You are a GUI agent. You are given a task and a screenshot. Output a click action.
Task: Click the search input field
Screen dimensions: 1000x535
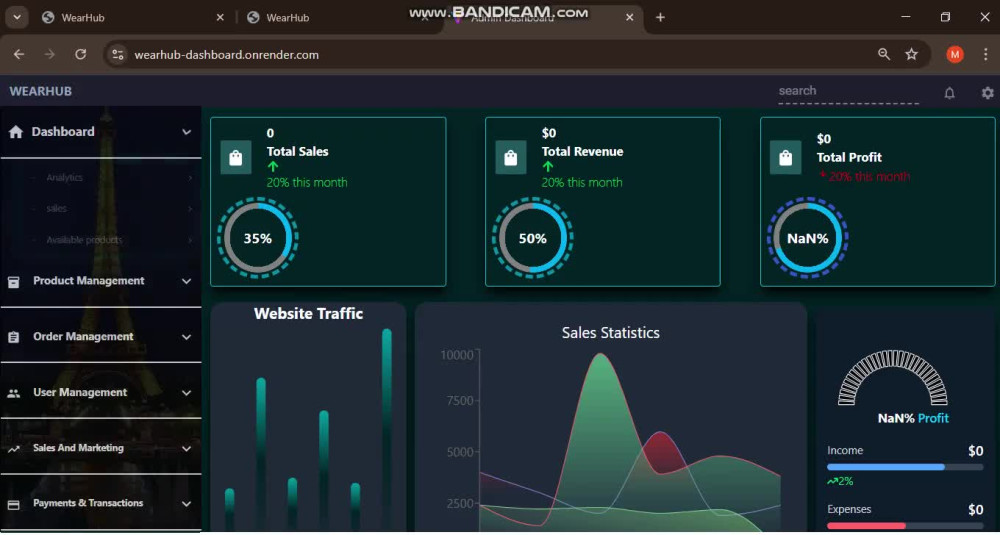[849, 91]
